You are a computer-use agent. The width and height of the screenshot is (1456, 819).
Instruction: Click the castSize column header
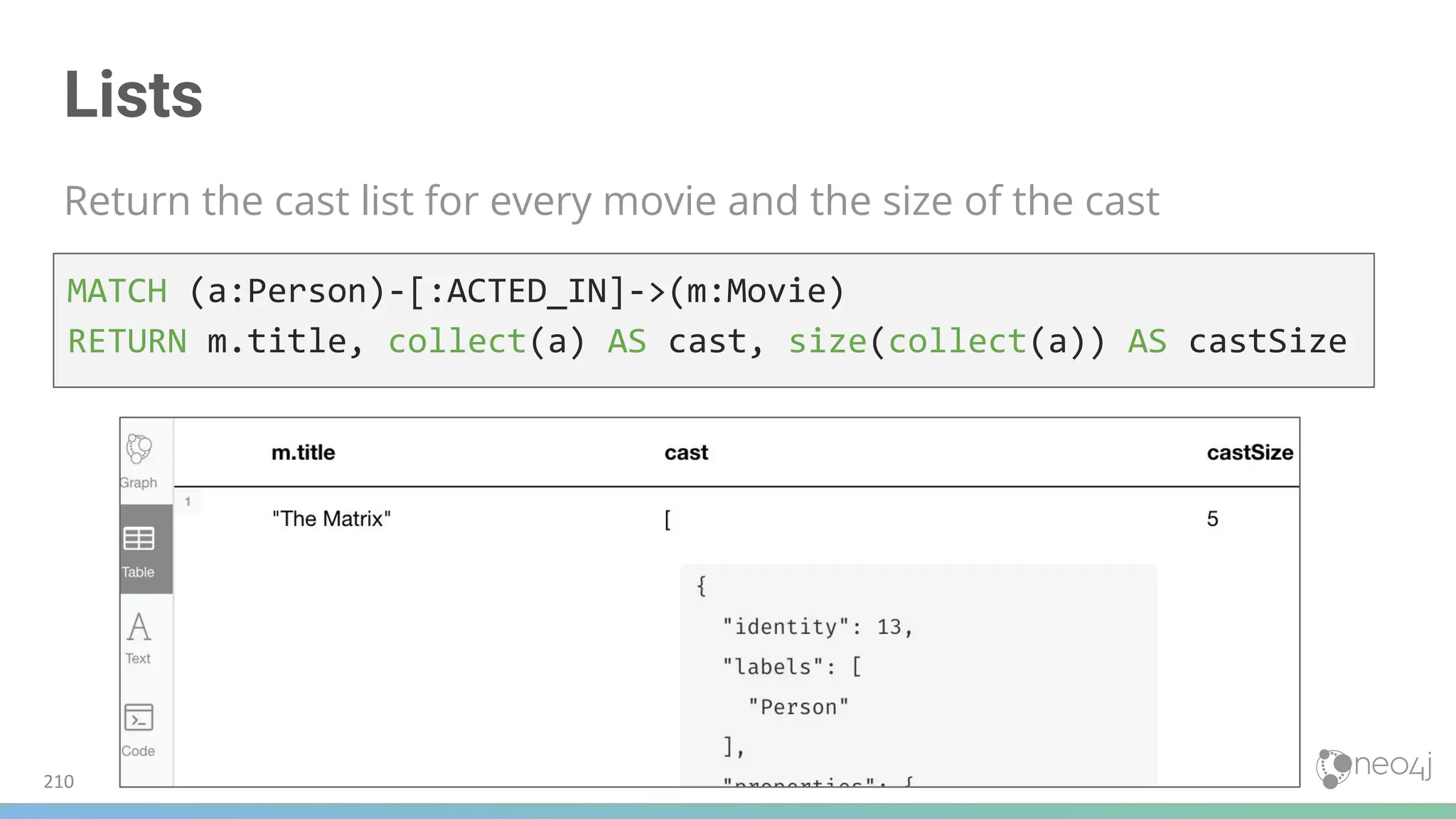1250,453
